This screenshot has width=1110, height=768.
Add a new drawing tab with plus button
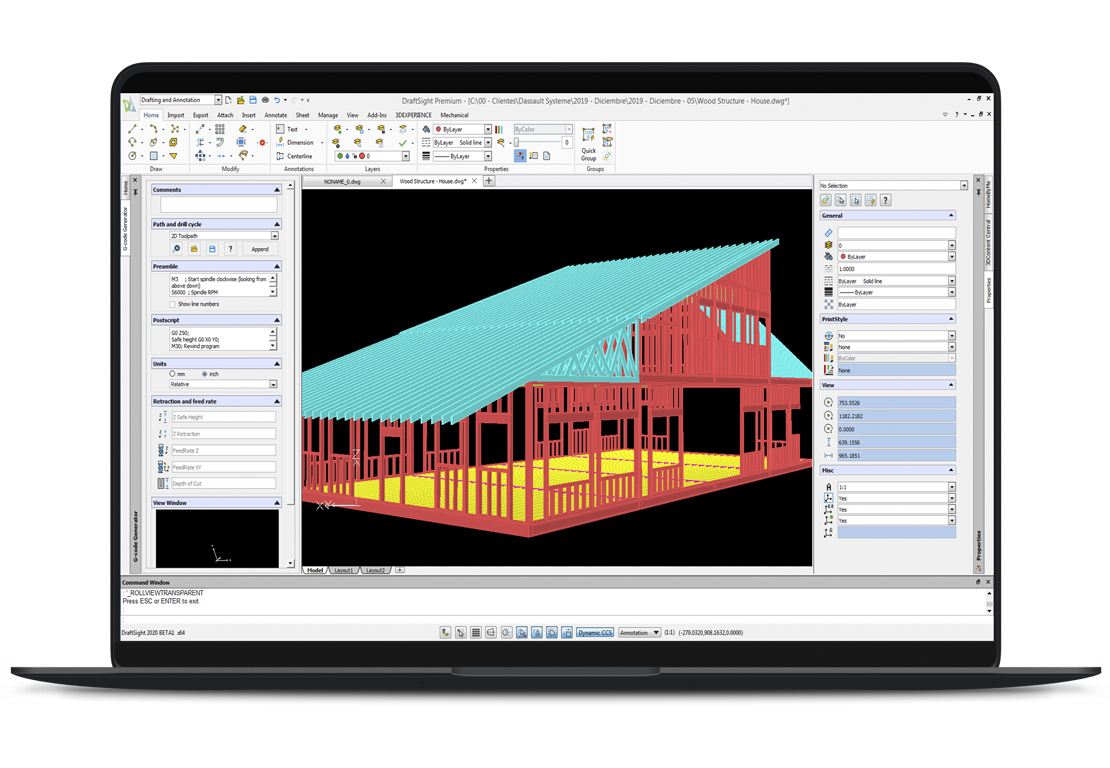[488, 181]
